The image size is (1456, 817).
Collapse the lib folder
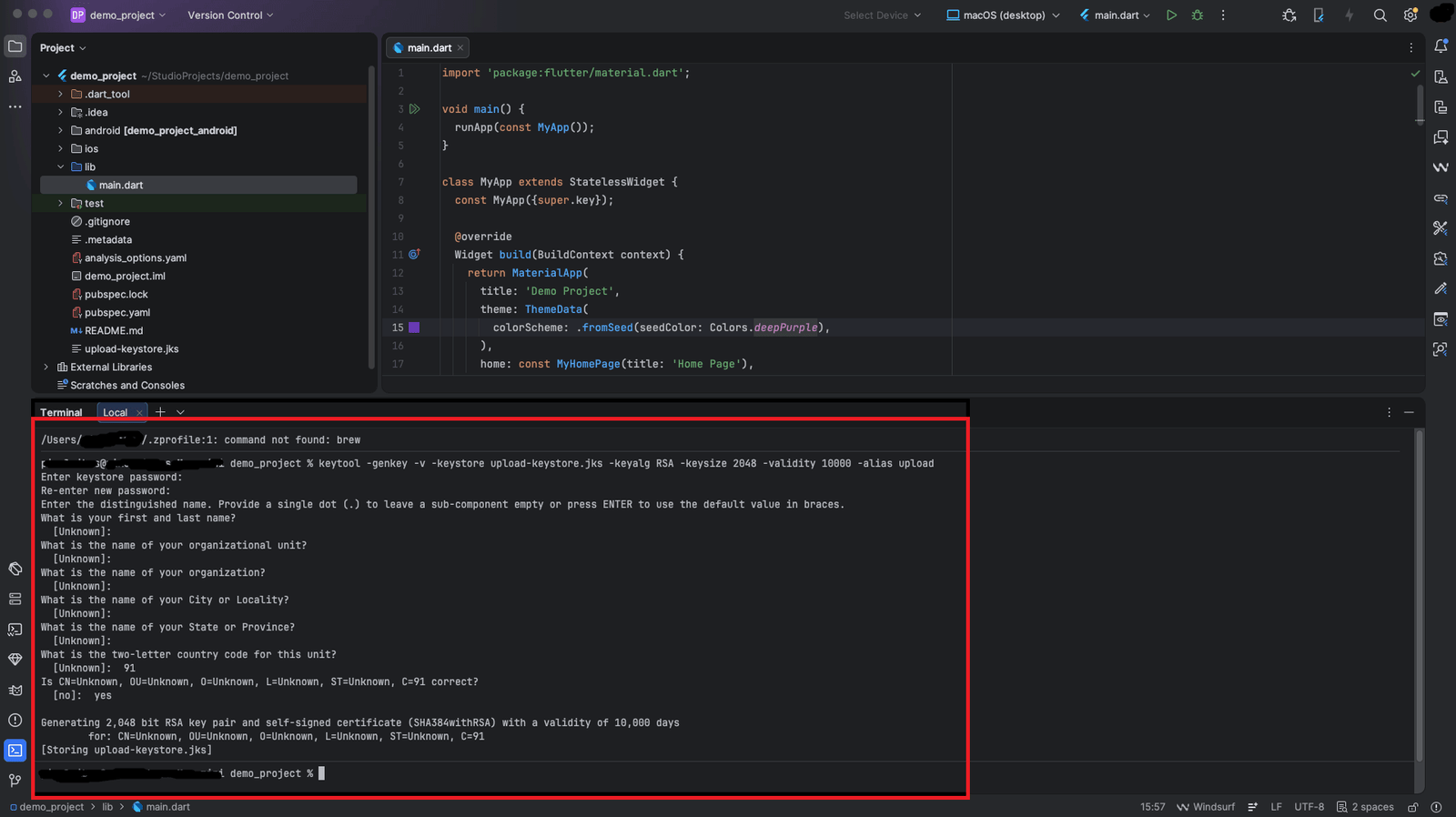(61, 167)
